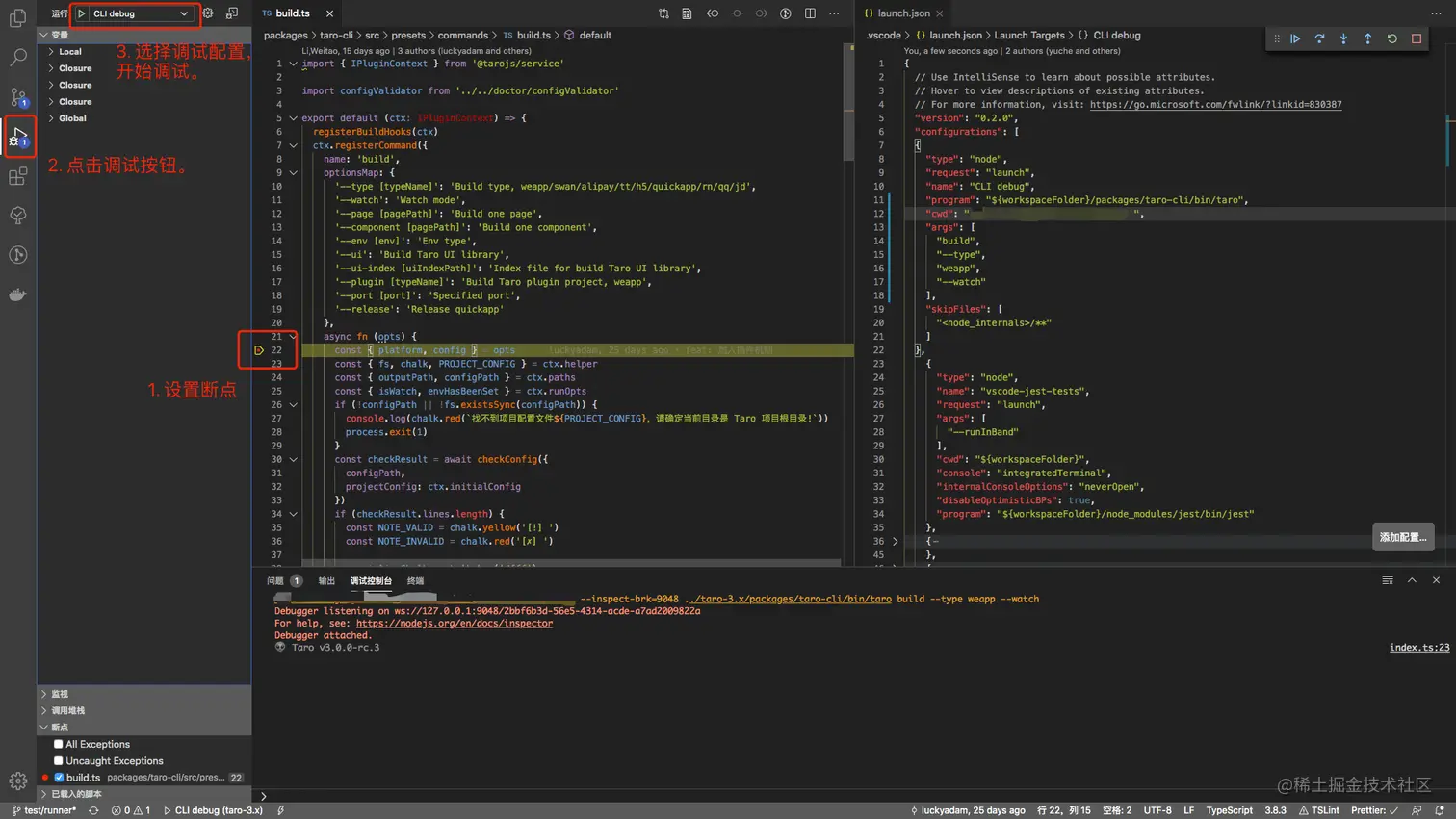Click TypeScript language mode in status bar
The width and height of the screenshot is (1456, 819).
coord(1230,810)
